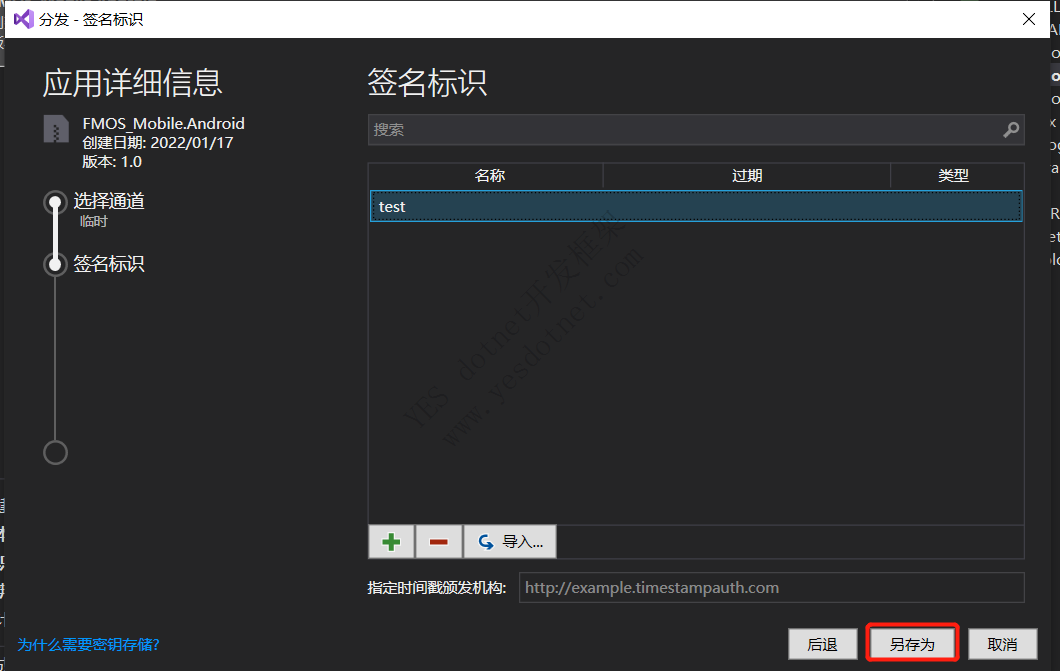Go to the 选择通道 step
This screenshot has height=671, width=1060.
(109, 201)
